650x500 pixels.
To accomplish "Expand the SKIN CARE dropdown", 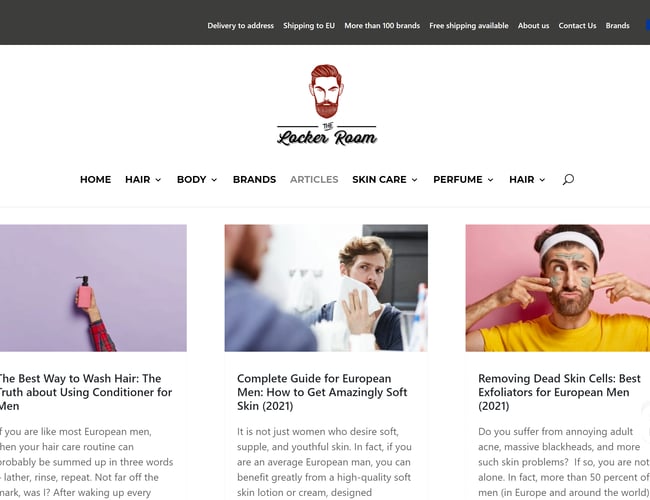I will pos(385,180).
